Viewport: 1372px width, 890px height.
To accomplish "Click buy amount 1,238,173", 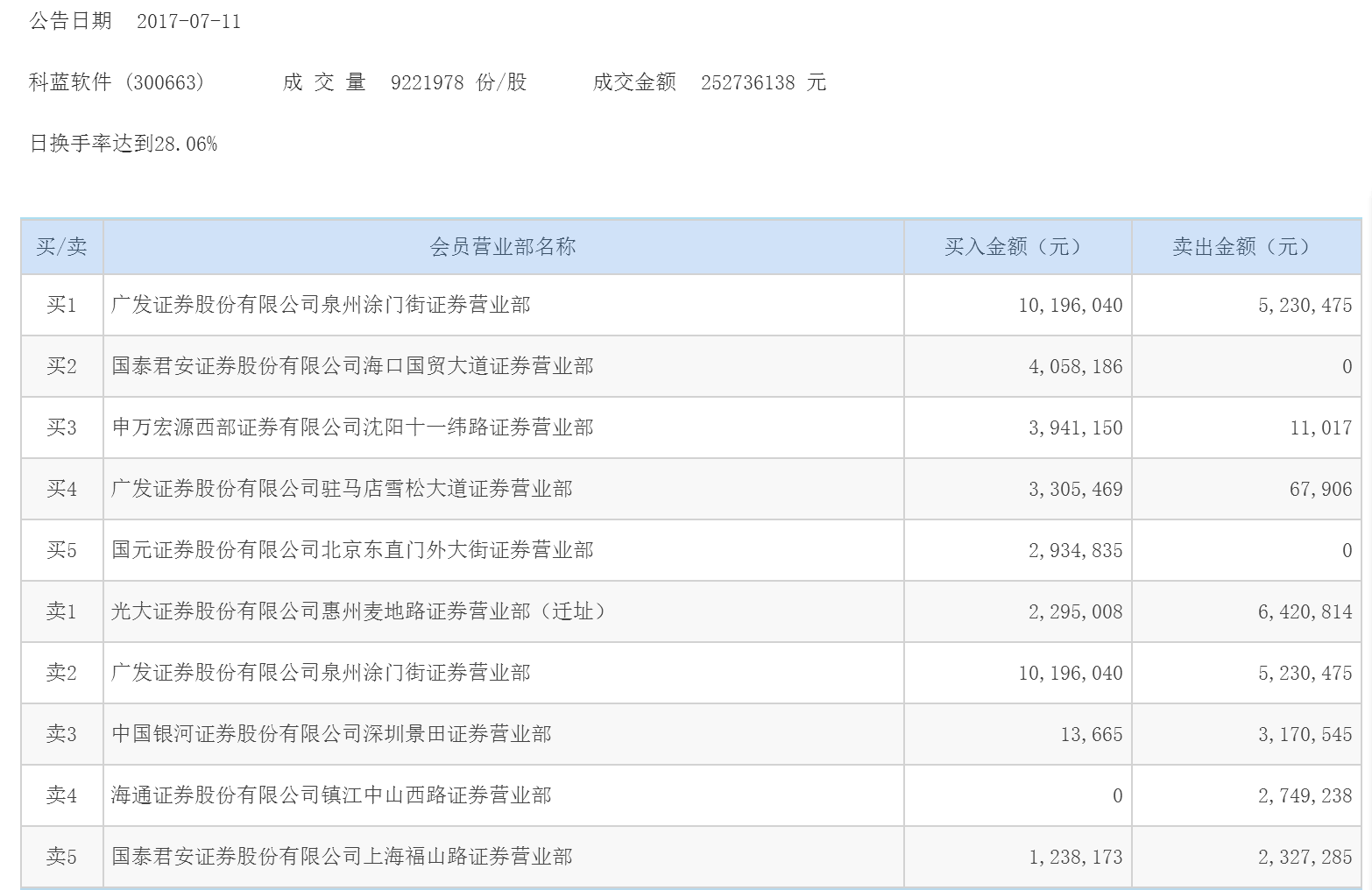I will 1076,858.
